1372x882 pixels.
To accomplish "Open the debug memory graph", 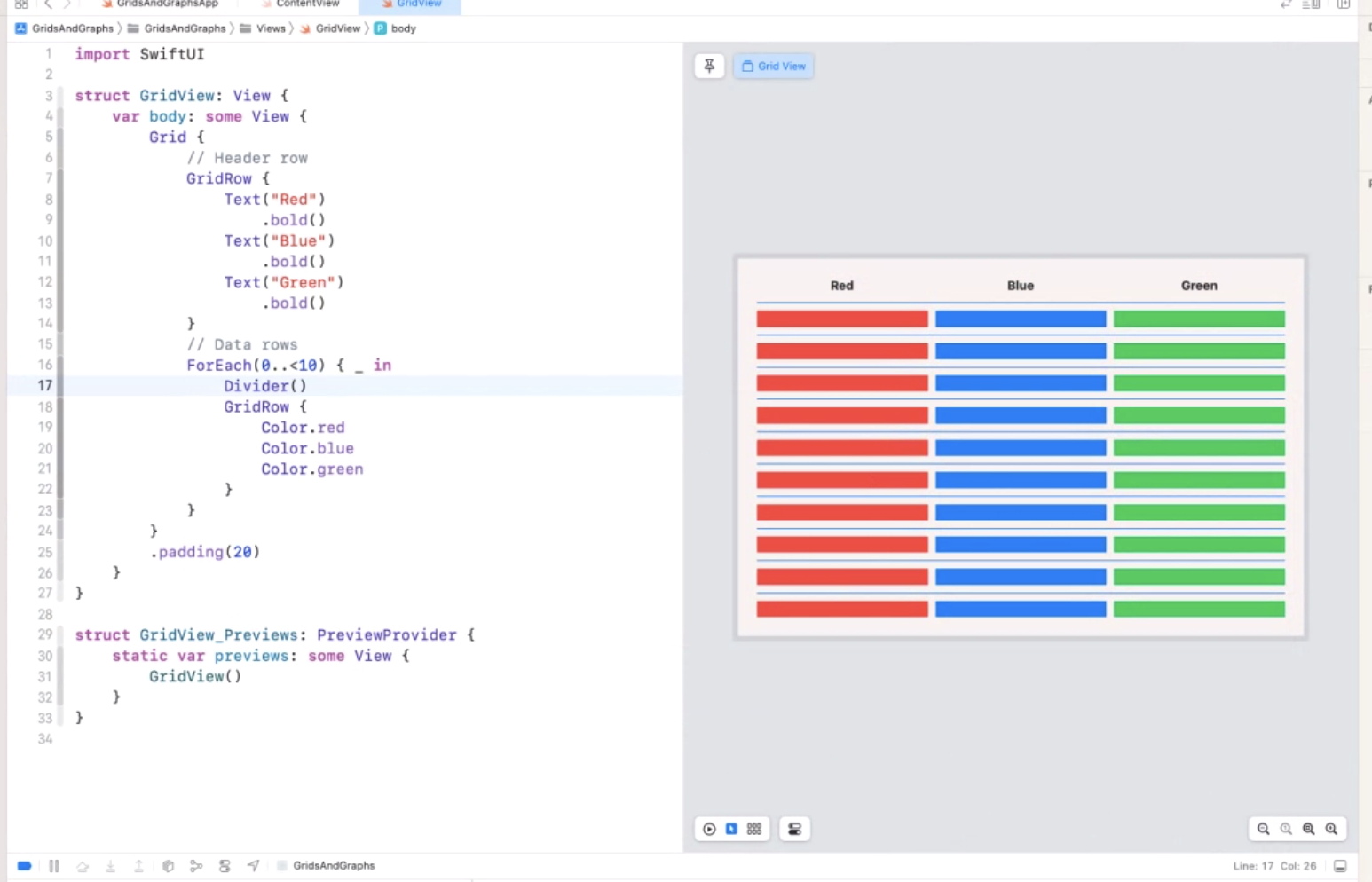I will tap(196, 866).
